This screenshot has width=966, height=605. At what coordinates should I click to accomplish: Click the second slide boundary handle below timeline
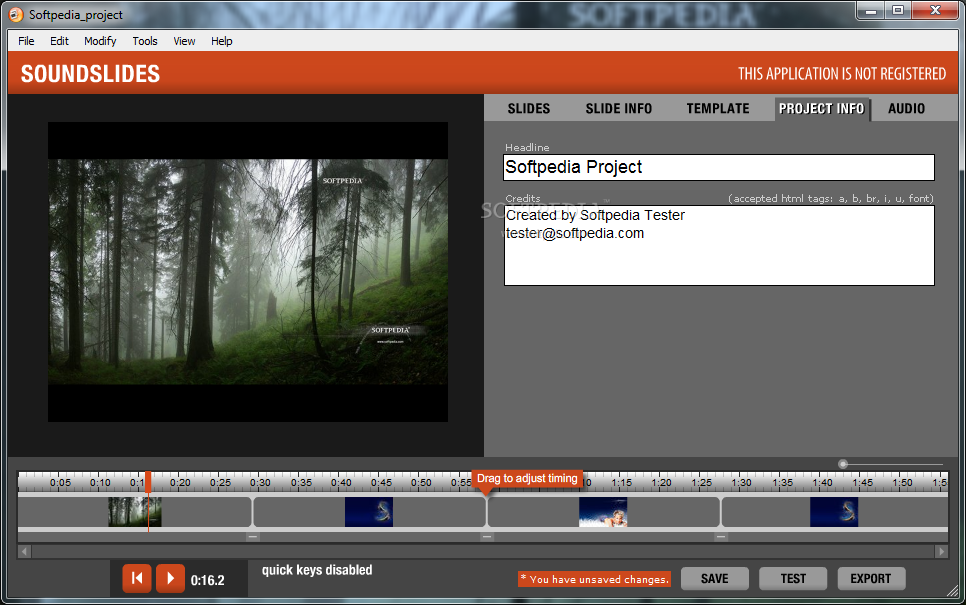pyautogui.click(x=487, y=537)
